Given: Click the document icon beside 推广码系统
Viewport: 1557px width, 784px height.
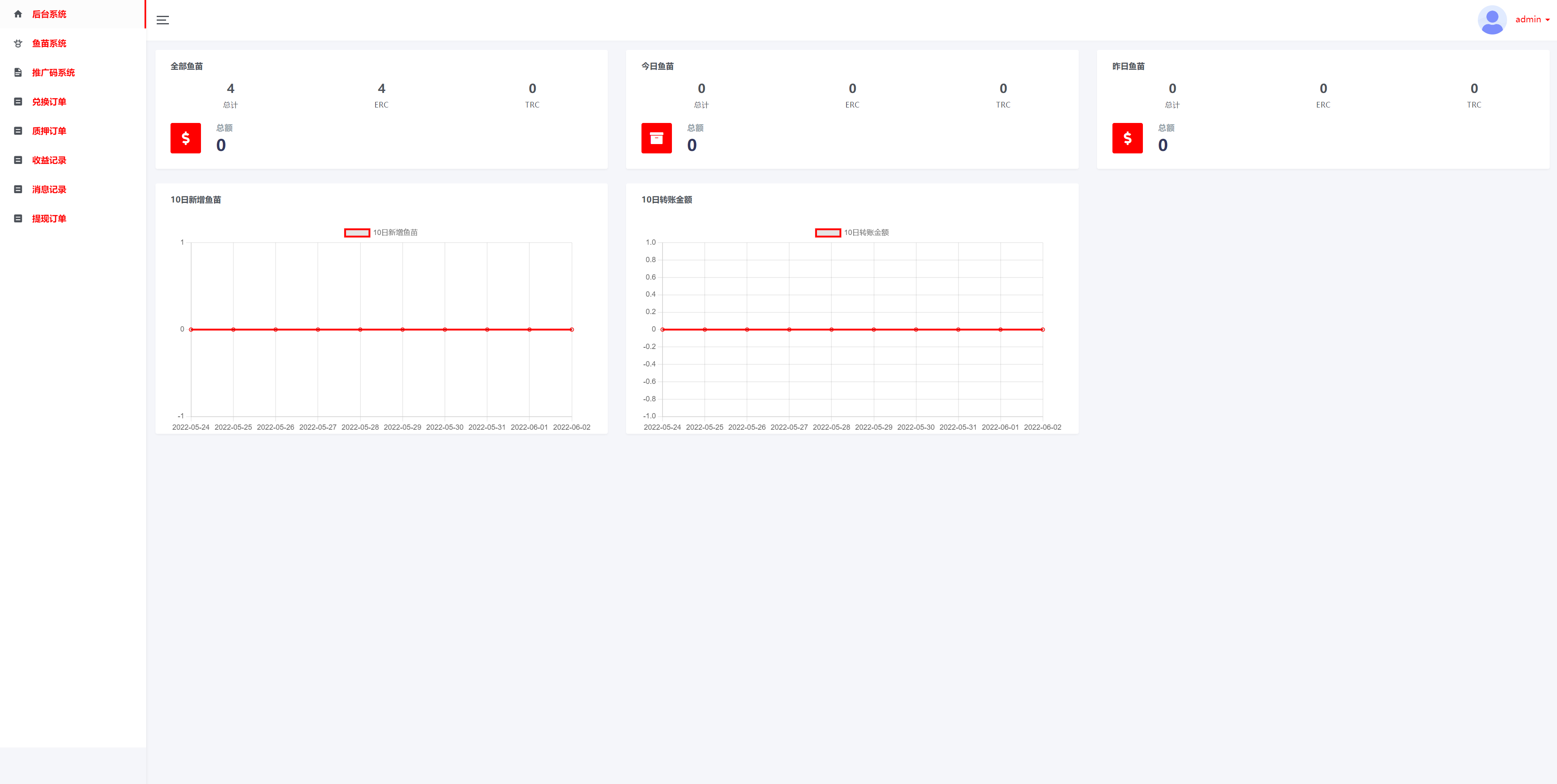Looking at the screenshot, I should 17,72.
